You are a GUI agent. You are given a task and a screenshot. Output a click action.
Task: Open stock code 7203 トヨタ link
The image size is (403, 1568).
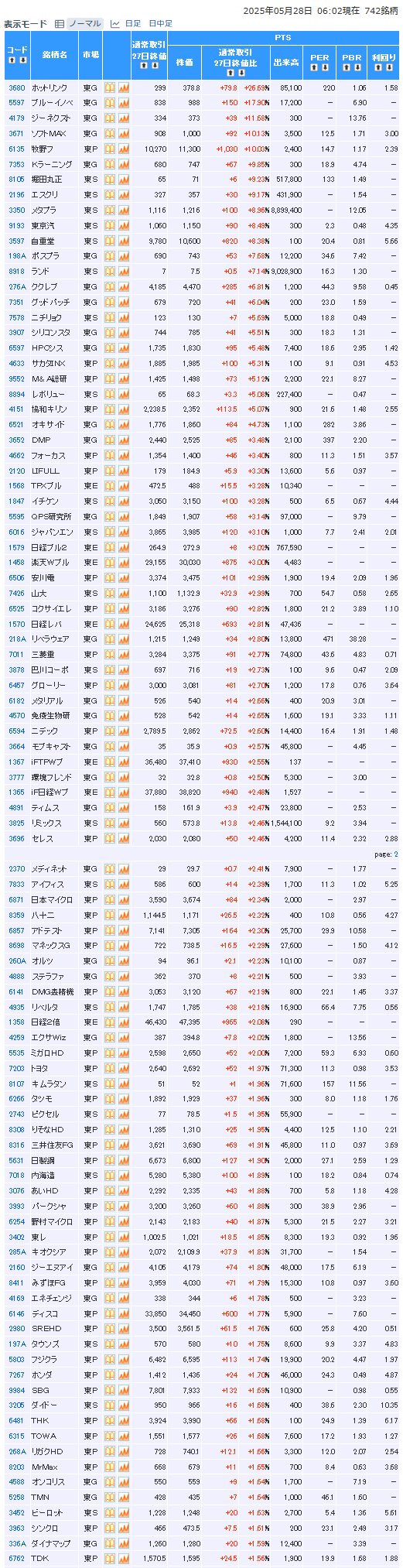[16, 1069]
